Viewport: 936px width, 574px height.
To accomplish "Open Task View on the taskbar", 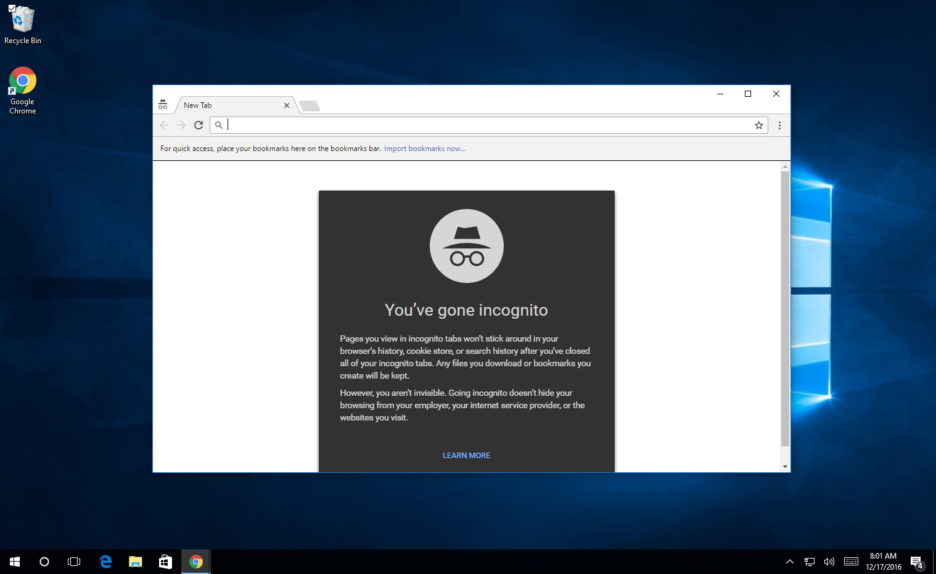I will pyautogui.click(x=74, y=561).
